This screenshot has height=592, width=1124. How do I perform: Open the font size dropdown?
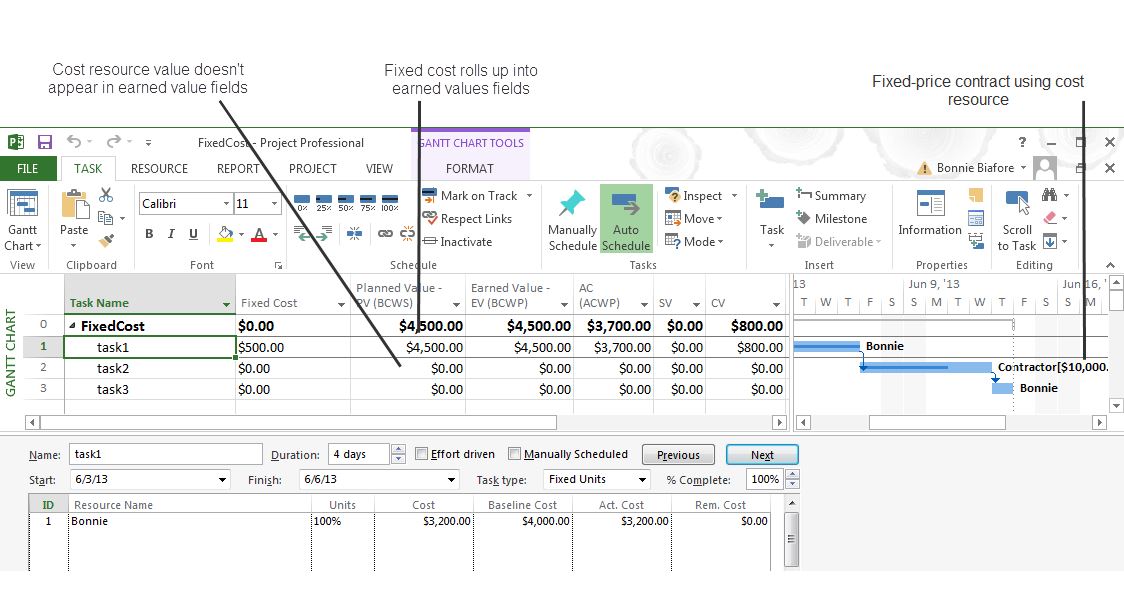click(274, 204)
